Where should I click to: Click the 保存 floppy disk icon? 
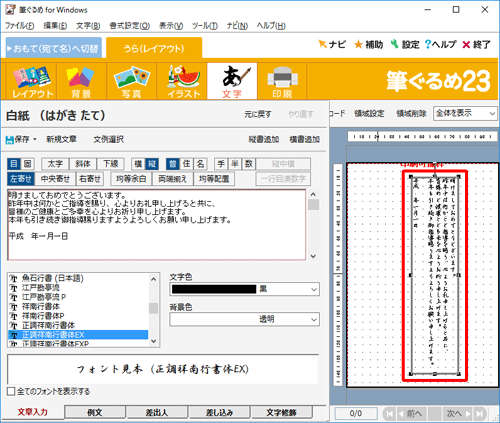[x=10, y=139]
